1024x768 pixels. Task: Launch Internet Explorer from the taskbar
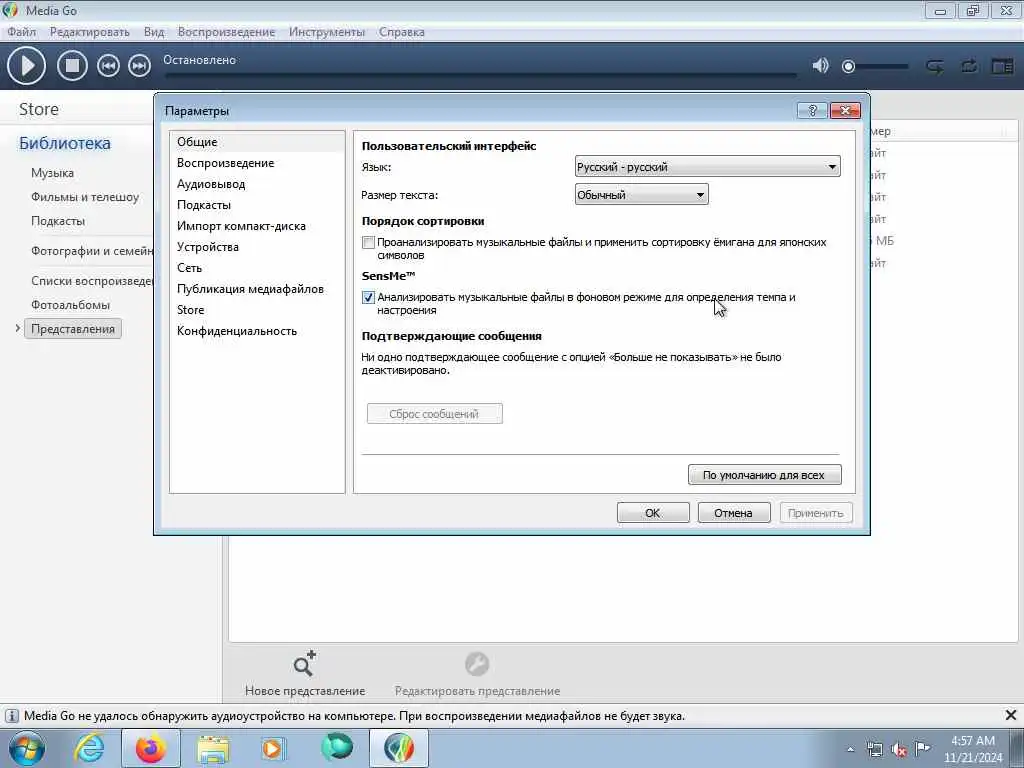[x=89, y=748]
